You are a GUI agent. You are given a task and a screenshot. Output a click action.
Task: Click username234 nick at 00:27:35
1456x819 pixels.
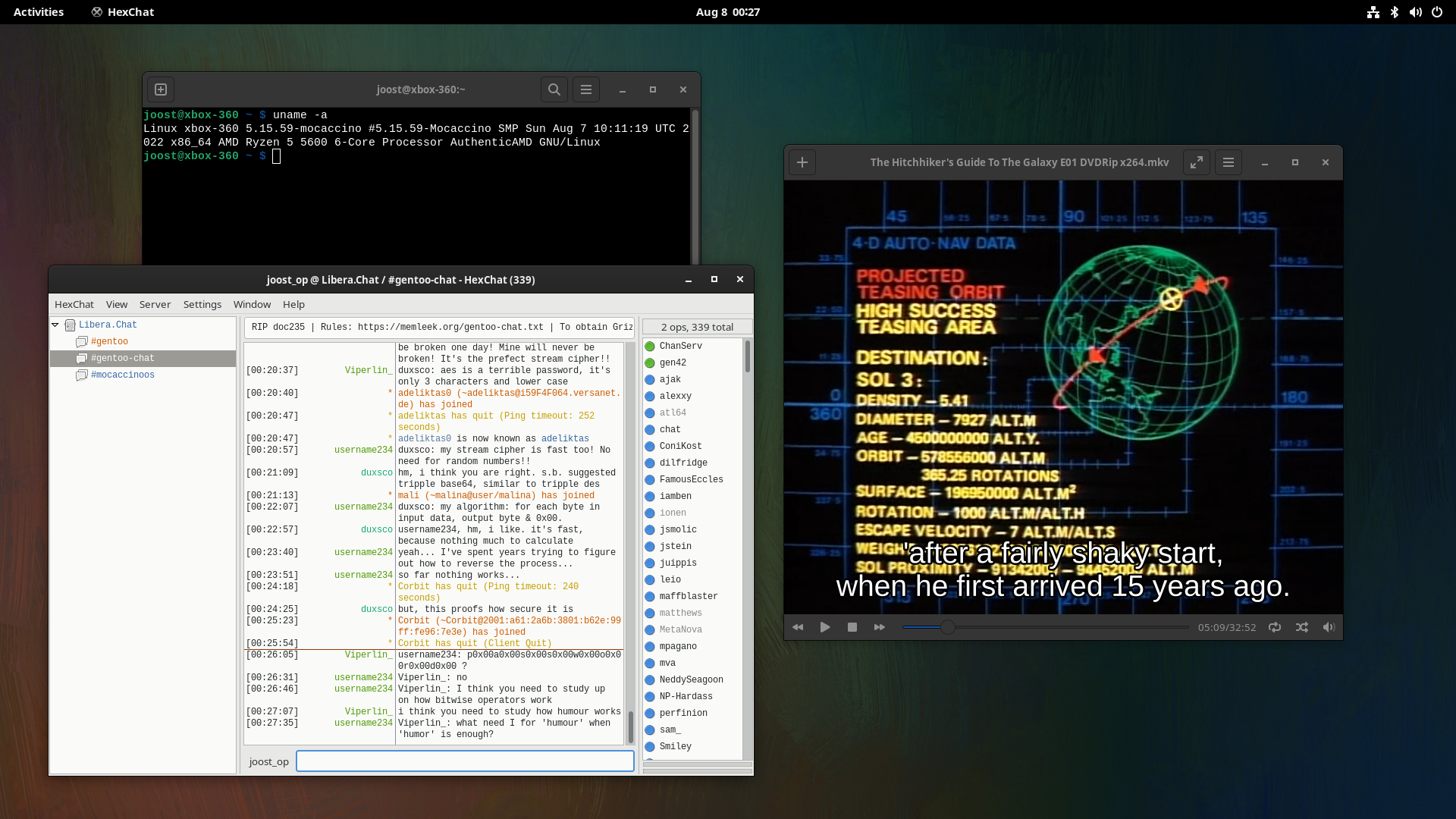[x=364, y=723]
